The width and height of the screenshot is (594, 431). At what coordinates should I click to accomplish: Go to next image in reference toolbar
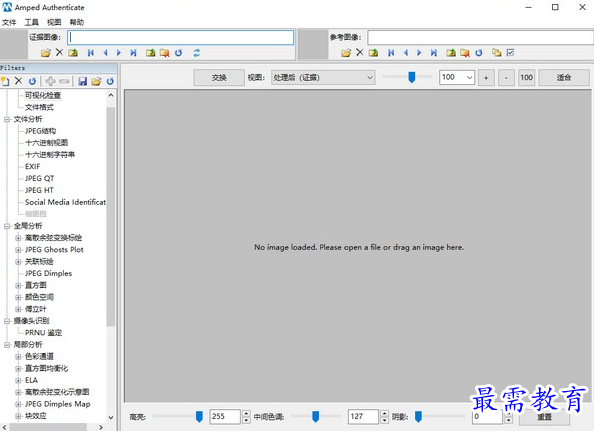(x=419, y=53)
